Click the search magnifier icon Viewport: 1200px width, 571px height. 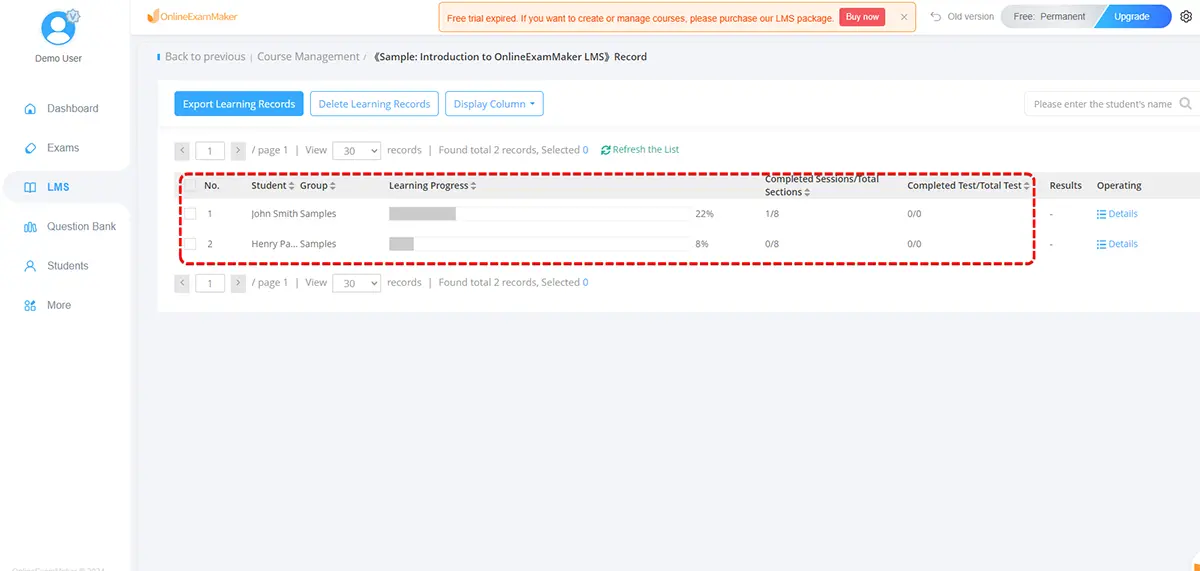point(1186,104)
